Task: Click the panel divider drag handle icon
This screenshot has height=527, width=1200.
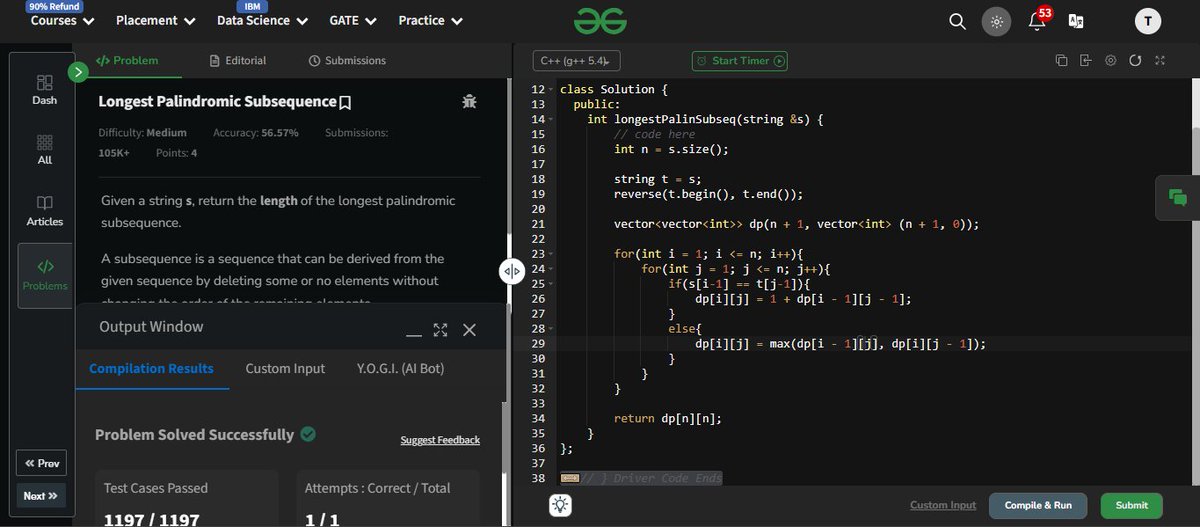Action: click(511, 270)
